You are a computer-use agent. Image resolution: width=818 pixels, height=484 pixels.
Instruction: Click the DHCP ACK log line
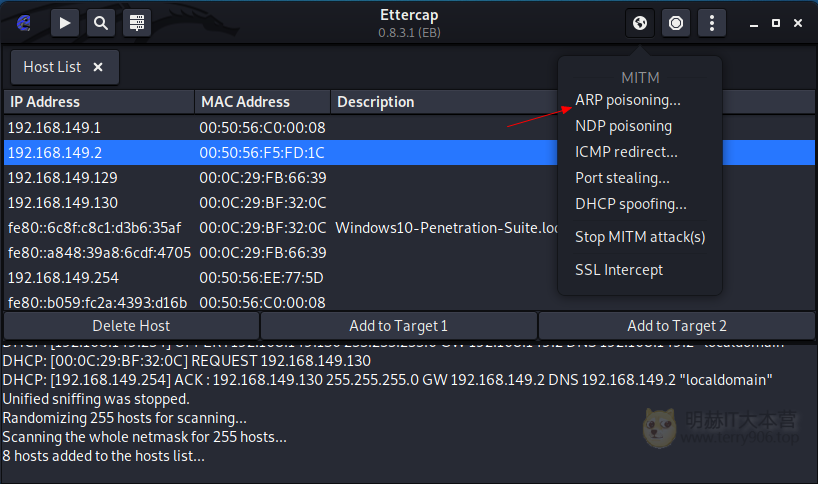coord(387,380)
